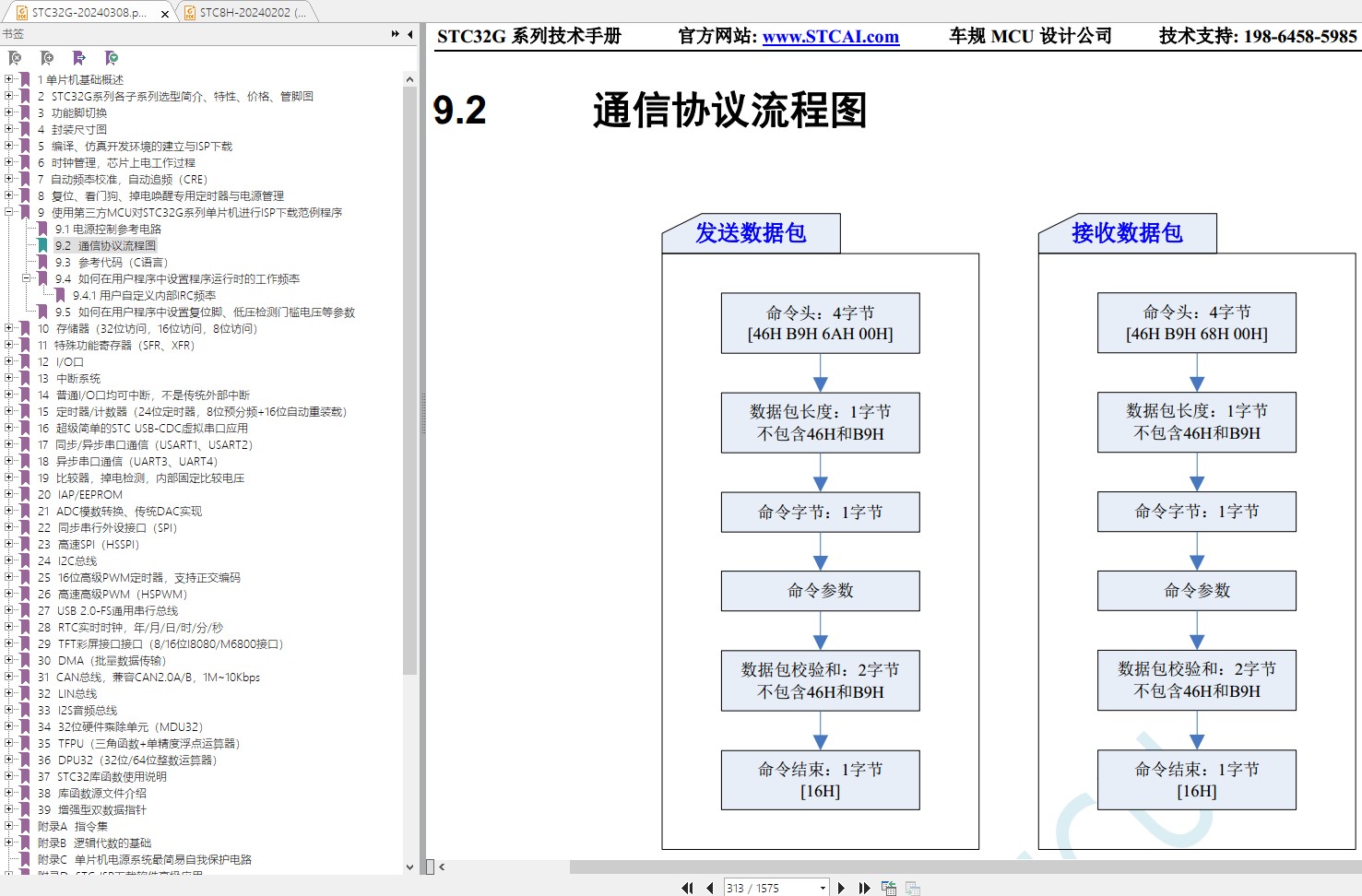Open bookmark 附录C 自我保护电路
Viewport: 1362px width, 896px height.
pyautogui.click(x=145, y=859)
